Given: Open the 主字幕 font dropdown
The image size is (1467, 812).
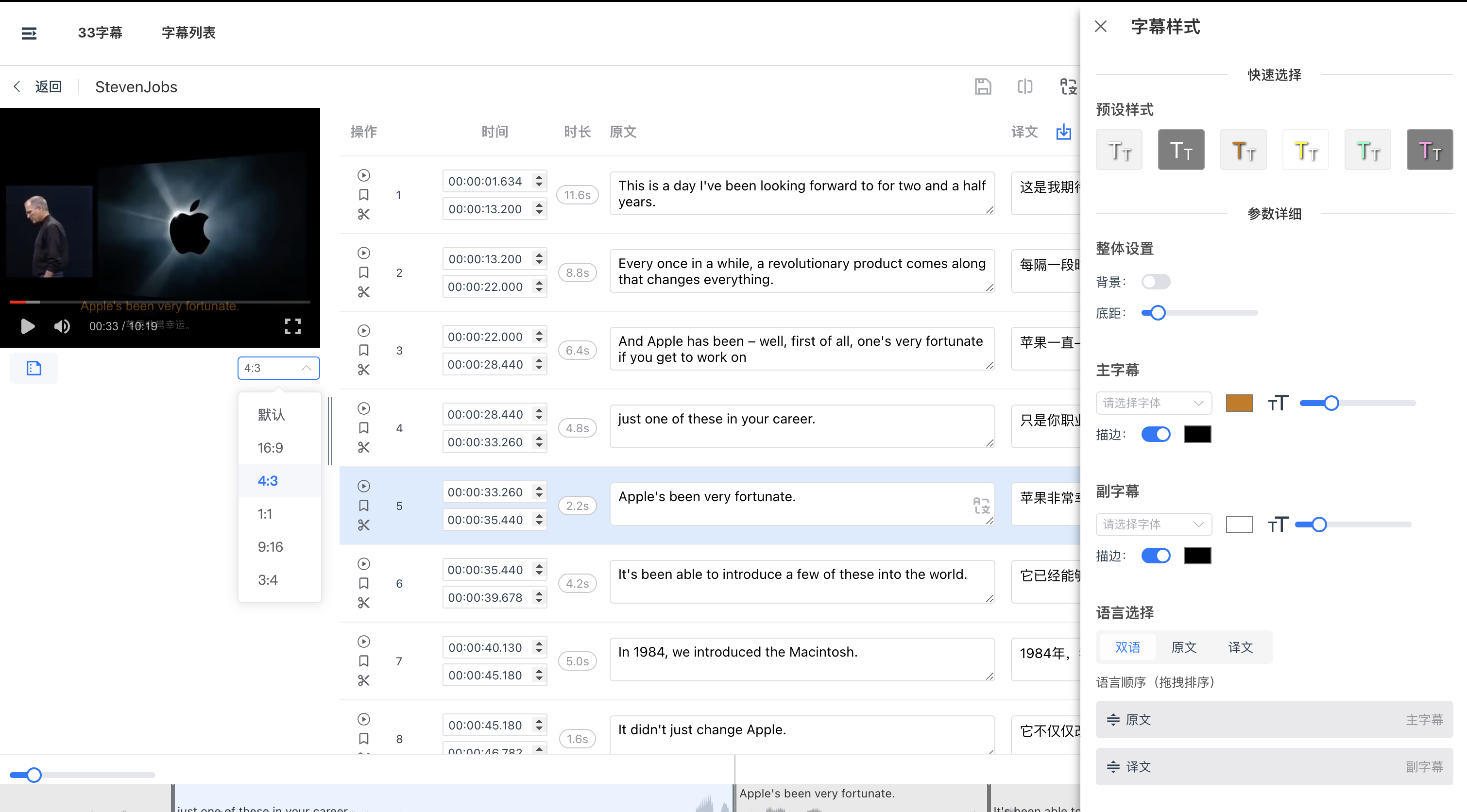Looking at the screenshot, I should click(1153, 403).
